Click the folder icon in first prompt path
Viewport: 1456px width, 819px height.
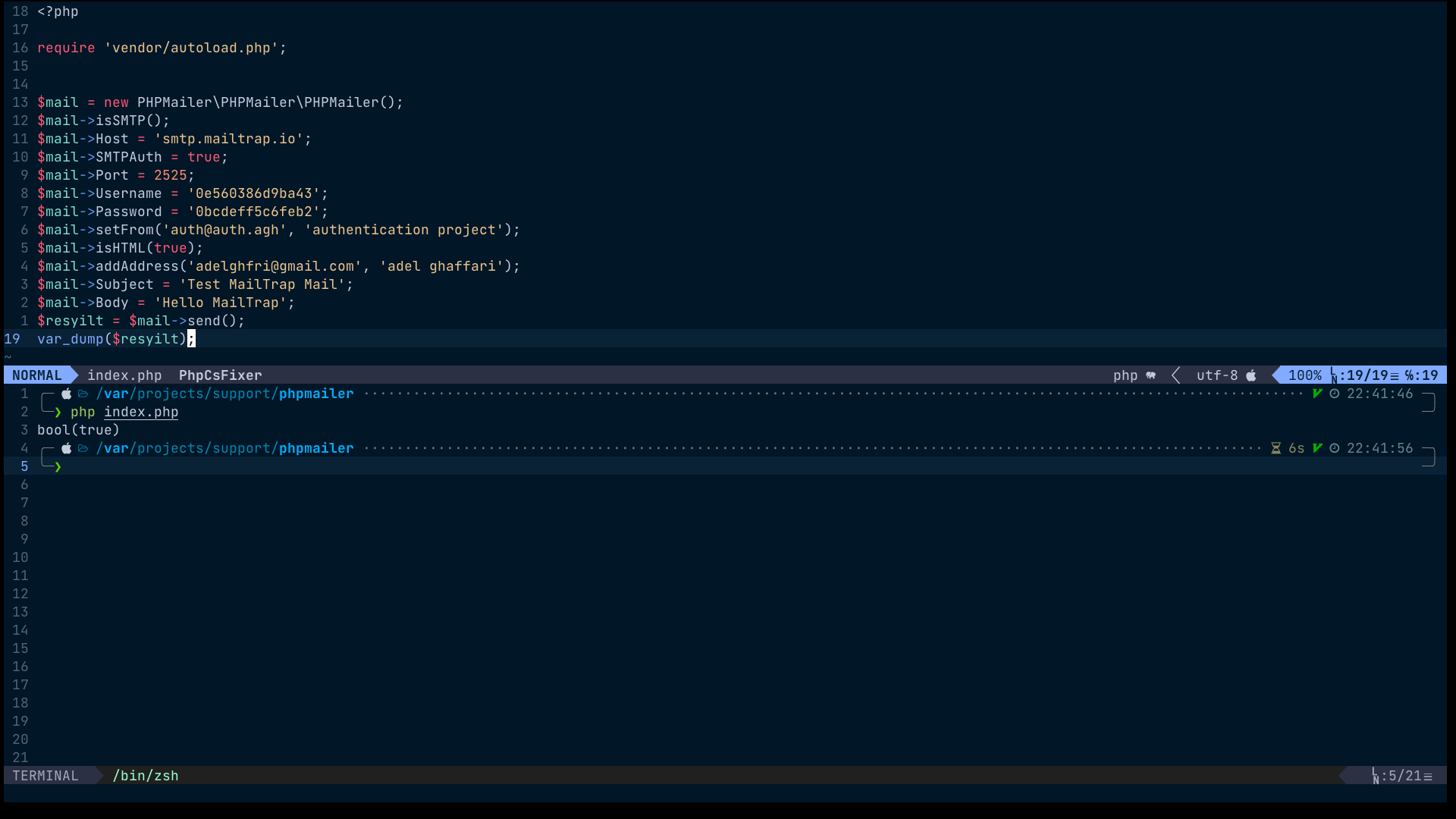tap(83, 394)
